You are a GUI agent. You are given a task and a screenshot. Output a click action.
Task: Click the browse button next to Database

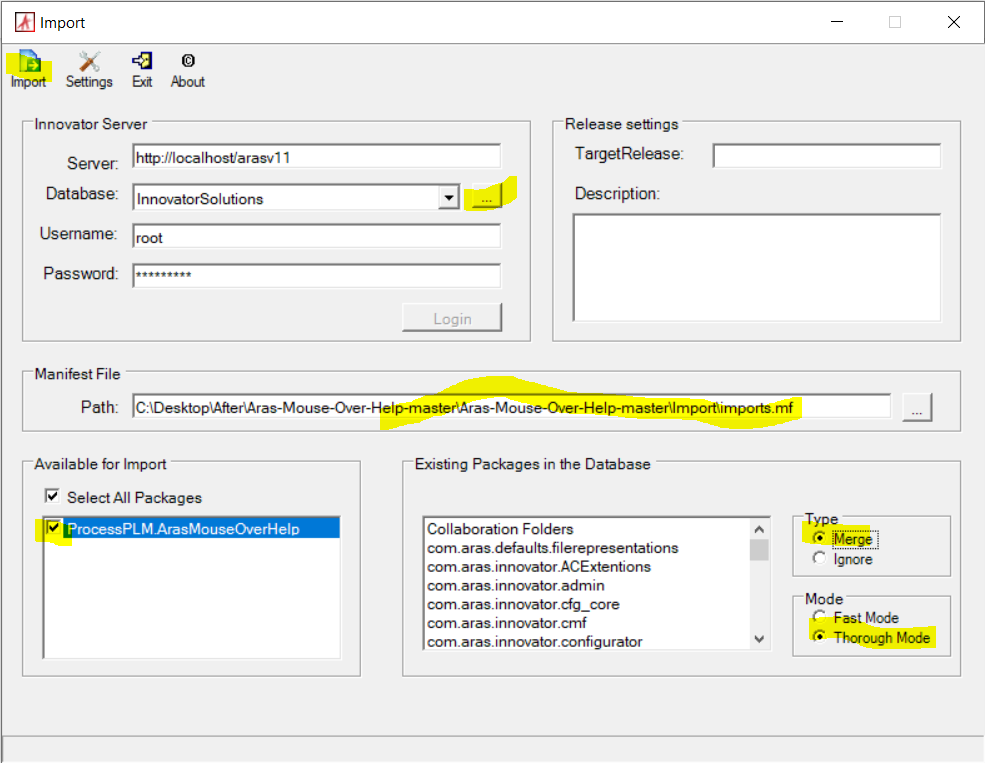pyautogui.click(x=486, y=198)
